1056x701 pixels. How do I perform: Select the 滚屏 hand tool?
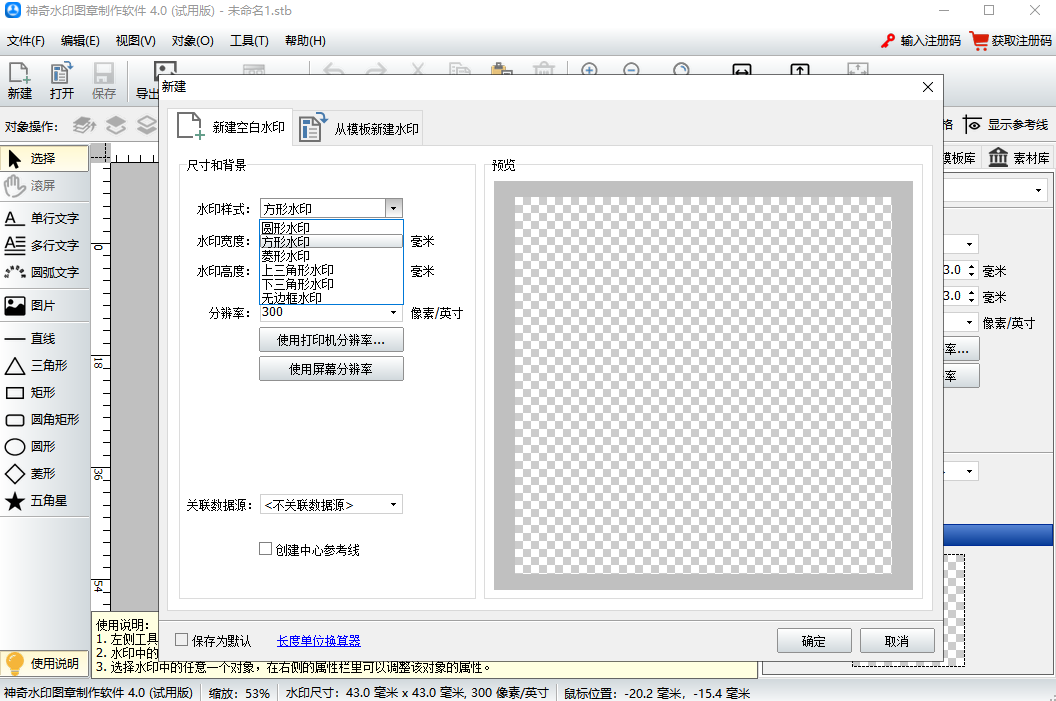click(44, 185)
